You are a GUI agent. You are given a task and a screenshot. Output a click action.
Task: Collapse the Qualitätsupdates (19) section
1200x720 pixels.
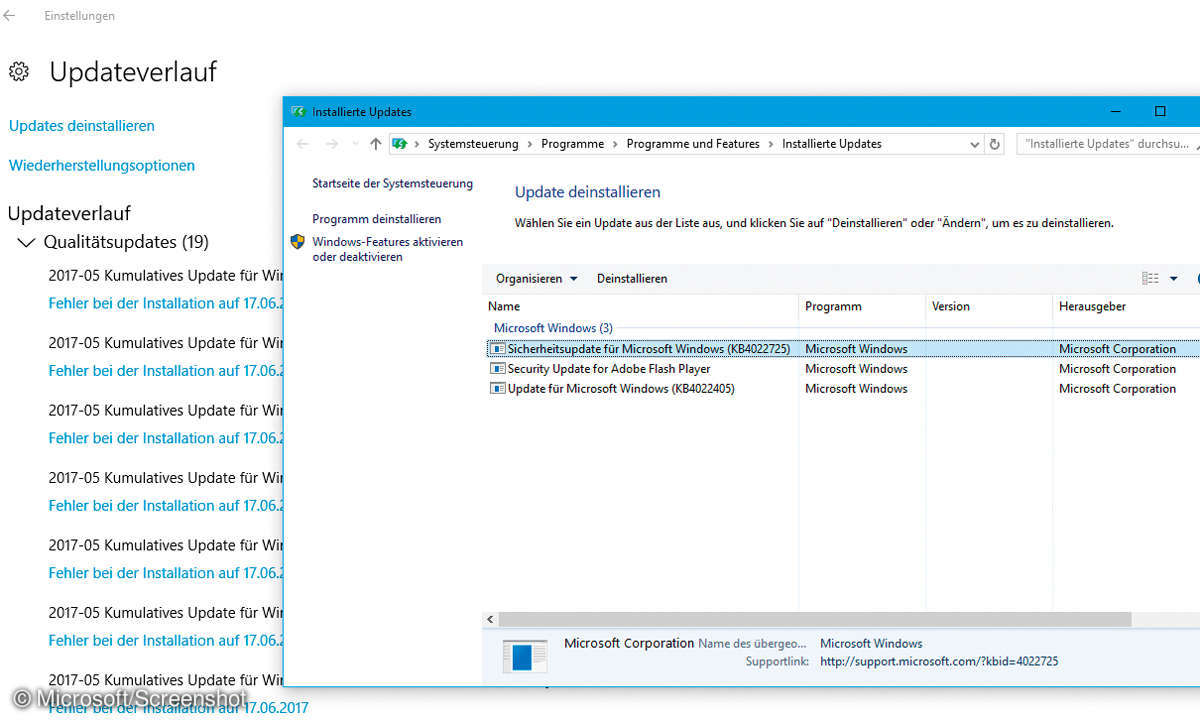[x=26, y=243]
